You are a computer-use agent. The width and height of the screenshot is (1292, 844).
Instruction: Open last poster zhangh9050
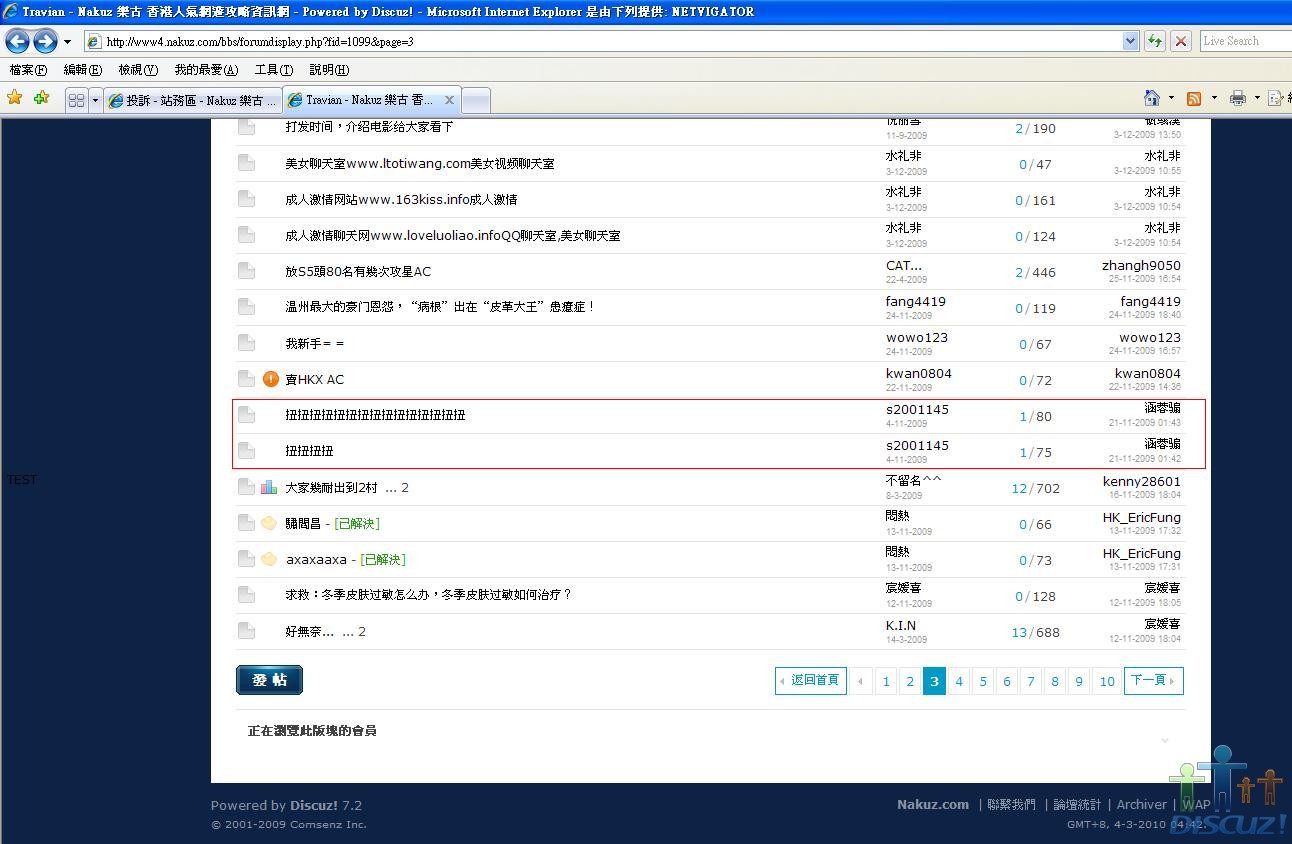pyautogui.click(x=1141, y=265)
